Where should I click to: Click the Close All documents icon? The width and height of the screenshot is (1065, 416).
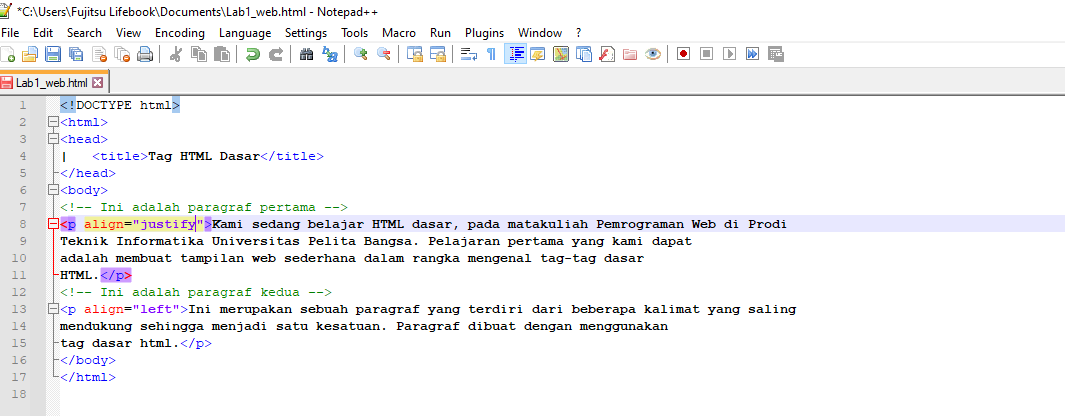pyautogui.click(x=122, y=54)
